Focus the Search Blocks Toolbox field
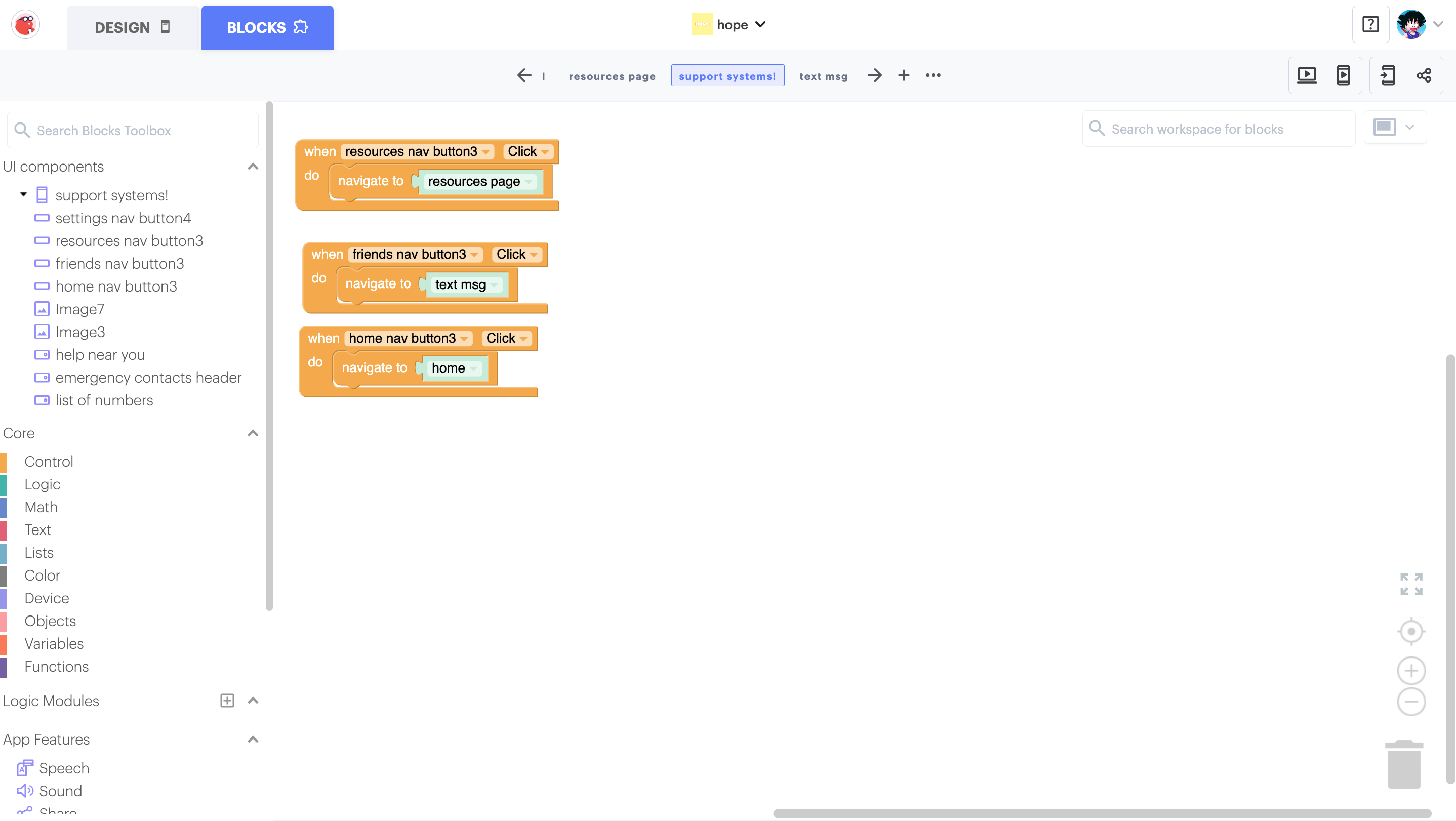The width and height of the screenshot is (1456, 821). (x=133, y=131)
